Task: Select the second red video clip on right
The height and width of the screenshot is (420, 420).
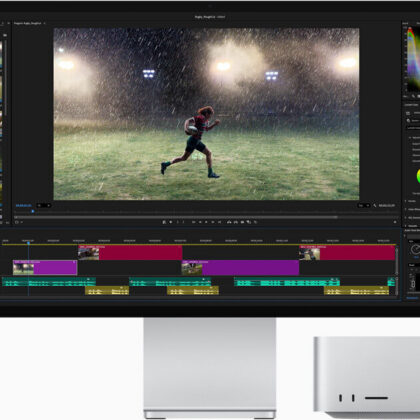Action: click(347, 253)
